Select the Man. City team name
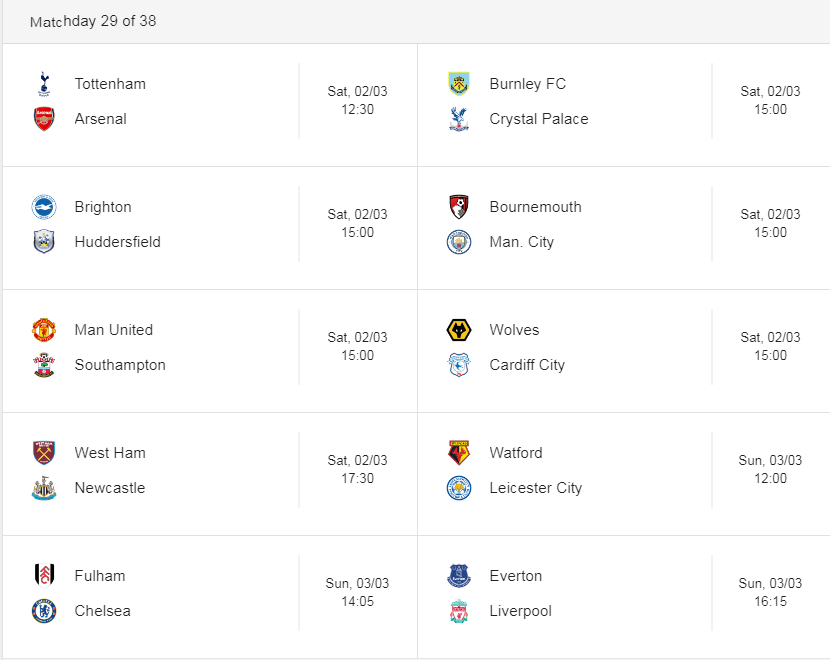This screenshot has height=660, width=830. (521, 242)
